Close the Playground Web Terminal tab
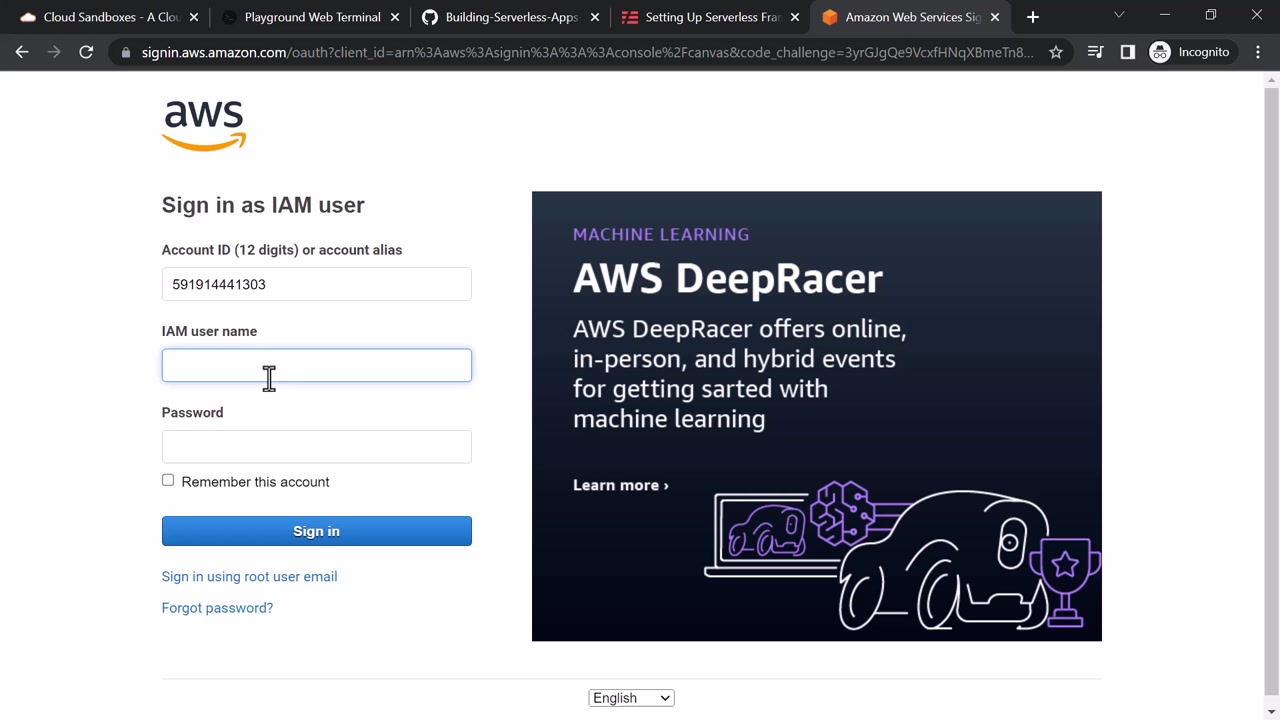 (395, 17)
